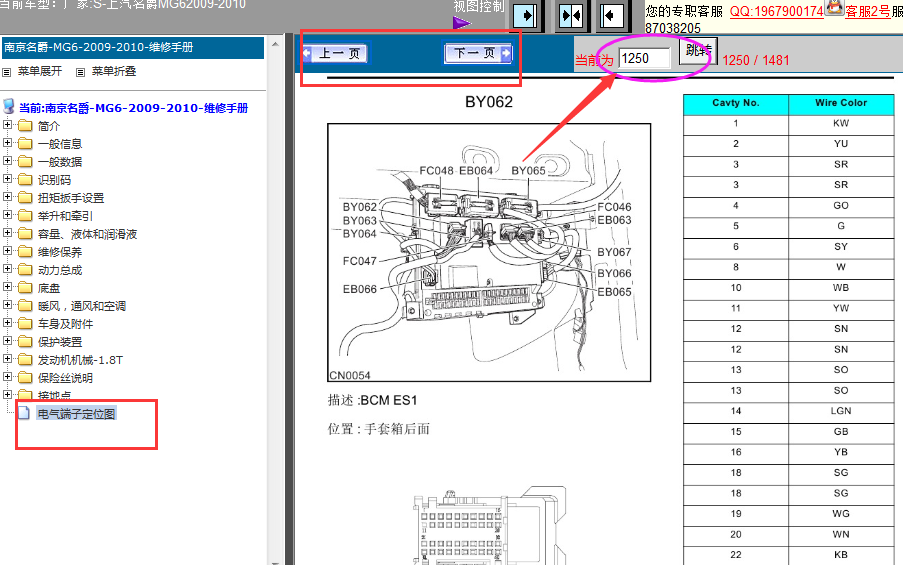Screen dimensions: 903x565
Task: Click the folder icon for 底盘
Action: [x=25, y=287]
